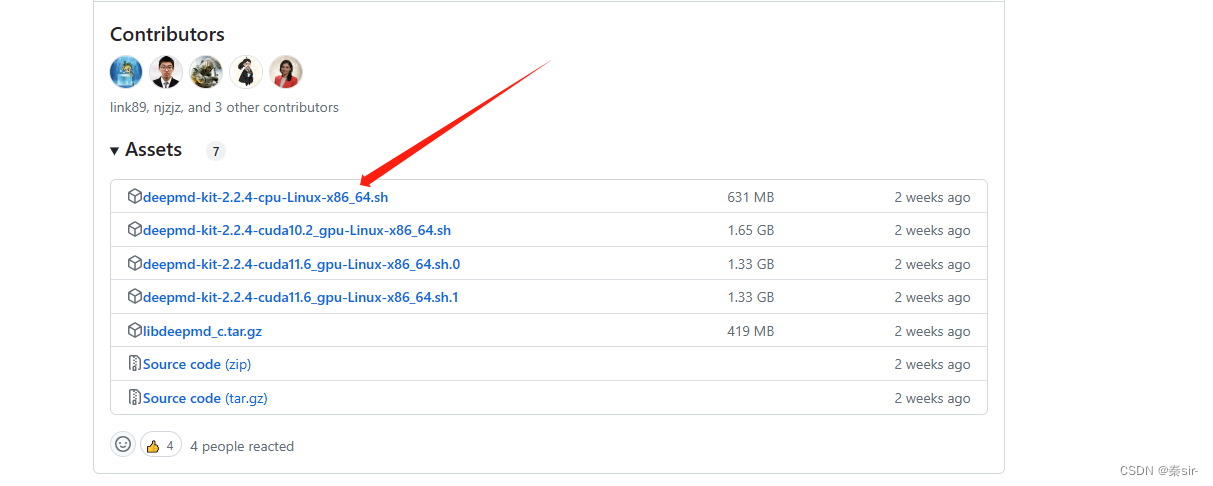Click the 1.65 GB size text
The width and height of the screenshot is (1213, 486).
750,231
